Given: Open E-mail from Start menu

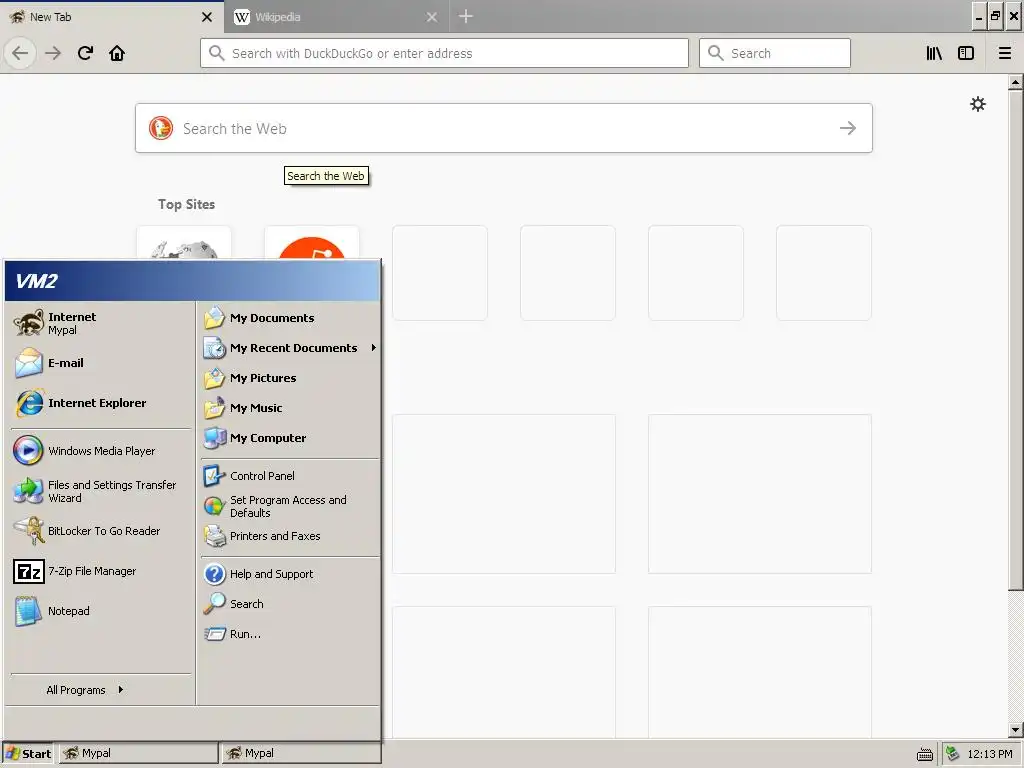Looking at the screenshot, I should pyautogui.click(x=101, y=363).
